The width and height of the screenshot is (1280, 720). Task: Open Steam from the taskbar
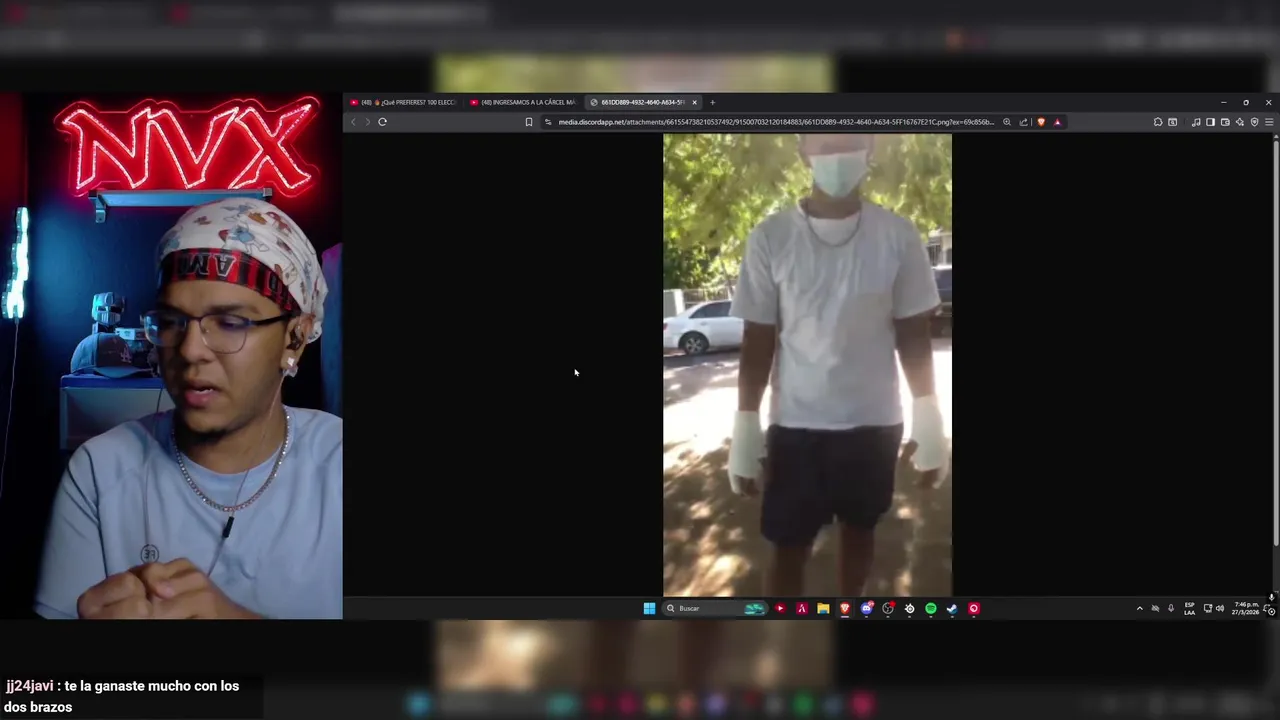click(952, 608)
